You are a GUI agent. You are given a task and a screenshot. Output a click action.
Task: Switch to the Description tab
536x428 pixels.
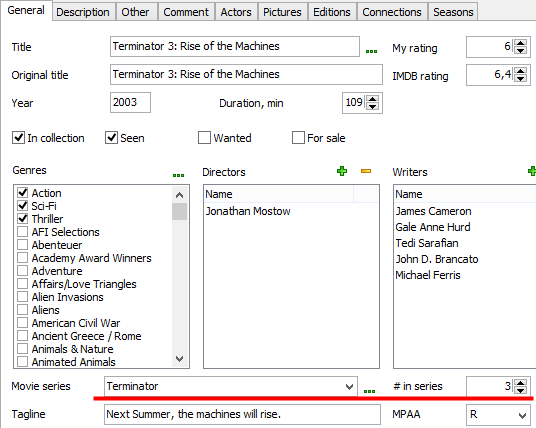pos(83,12)
